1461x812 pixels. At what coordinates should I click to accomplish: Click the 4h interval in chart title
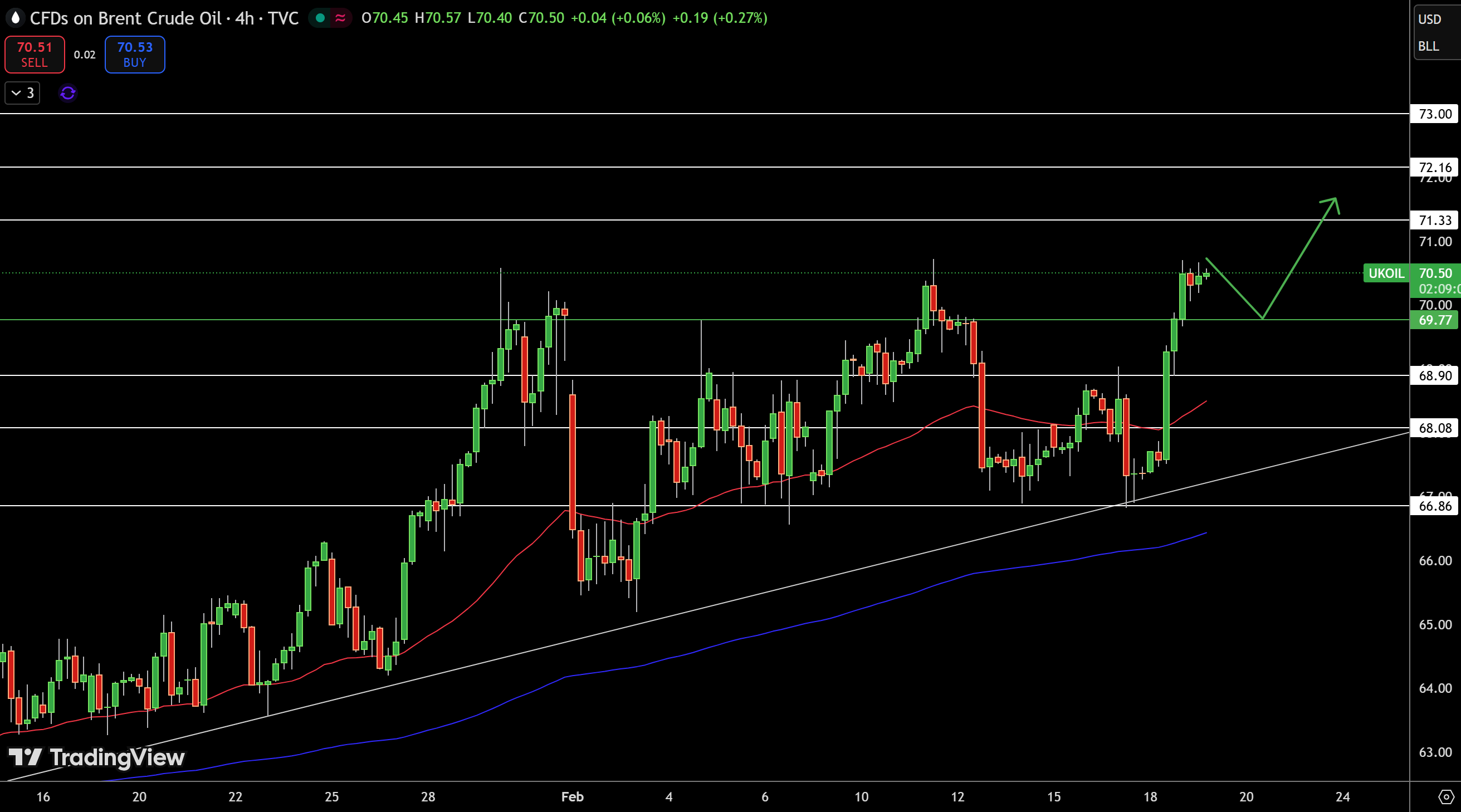245,18
